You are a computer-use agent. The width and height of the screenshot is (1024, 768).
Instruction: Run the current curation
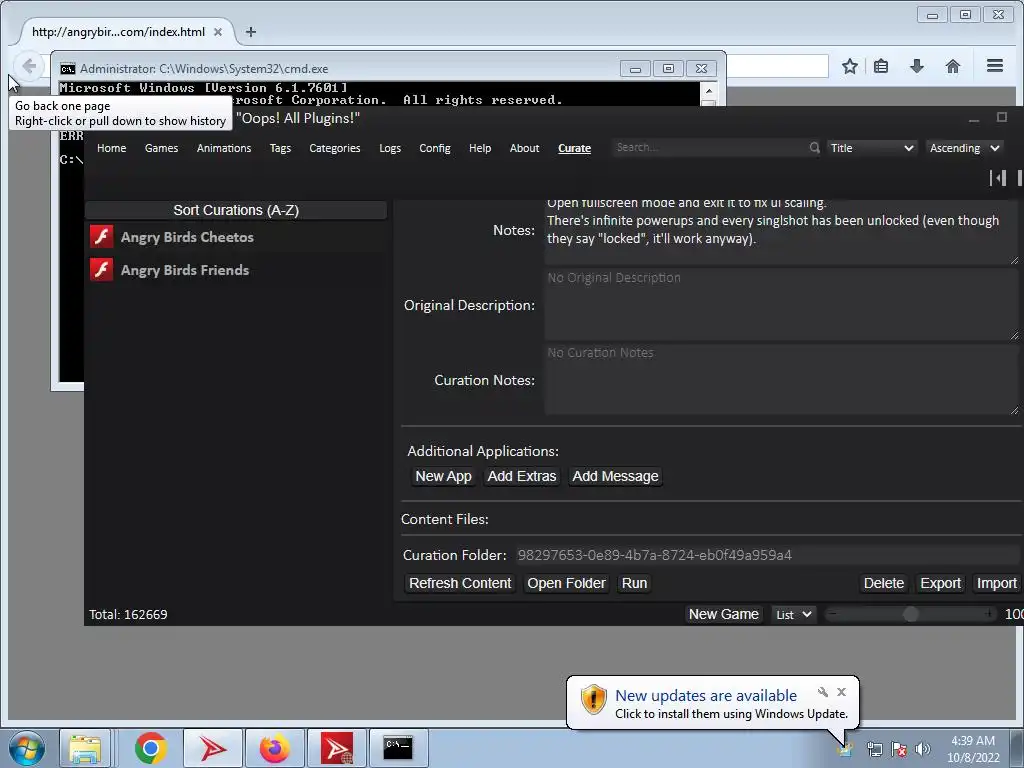(634, 583)
